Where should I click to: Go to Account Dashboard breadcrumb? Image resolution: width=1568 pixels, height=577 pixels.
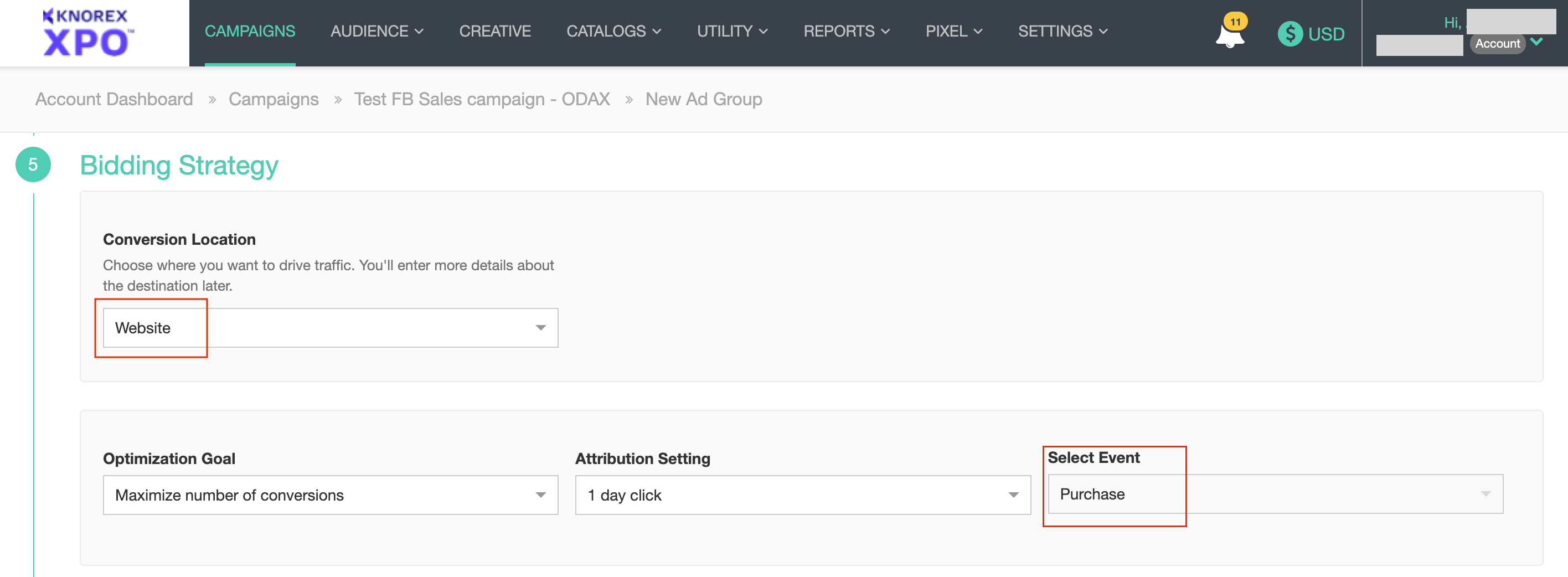pos(114,99)
